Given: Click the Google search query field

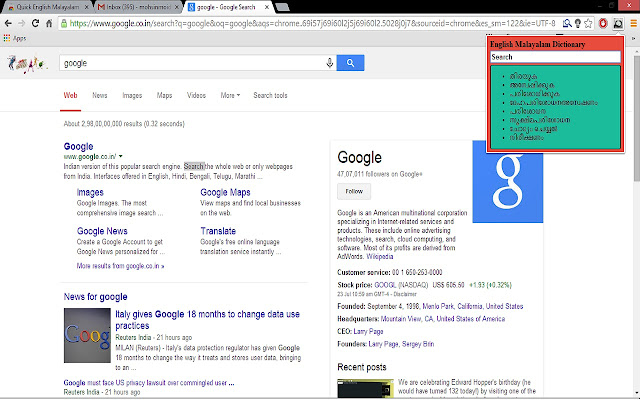Looking at the screenshot, I should coord(192,63).
